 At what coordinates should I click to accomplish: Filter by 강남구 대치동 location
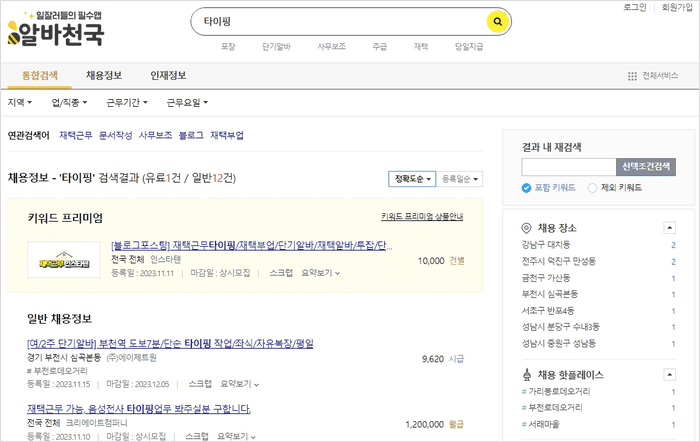point(546,245)
